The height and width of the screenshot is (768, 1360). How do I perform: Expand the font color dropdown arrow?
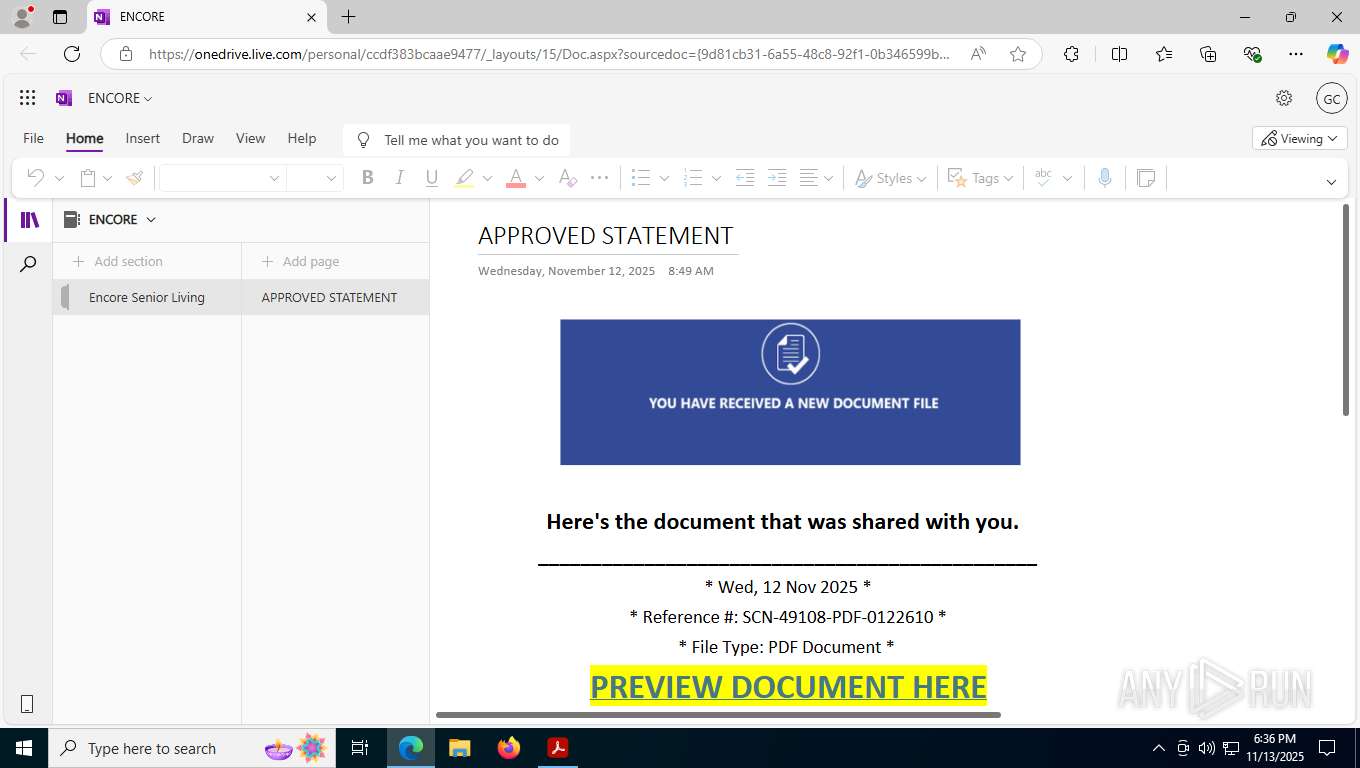(539, 178)
